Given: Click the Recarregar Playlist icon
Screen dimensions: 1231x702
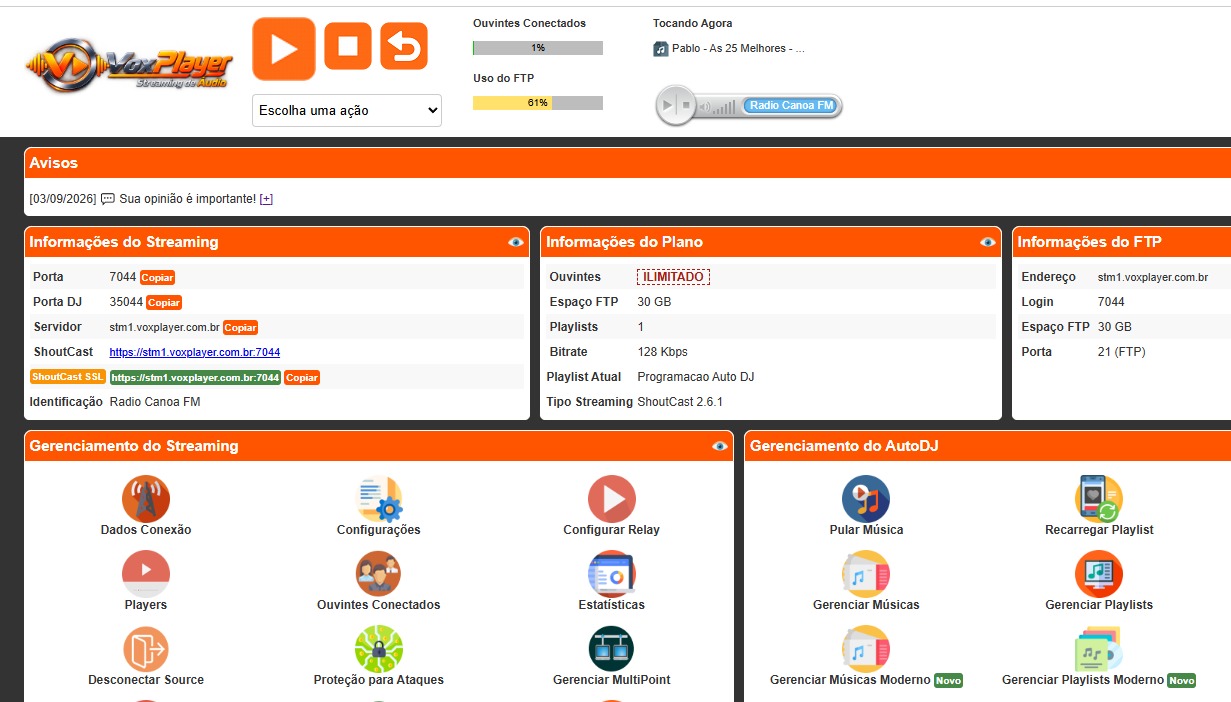Looking at the screenshot, I should [x=1099, y=498].
